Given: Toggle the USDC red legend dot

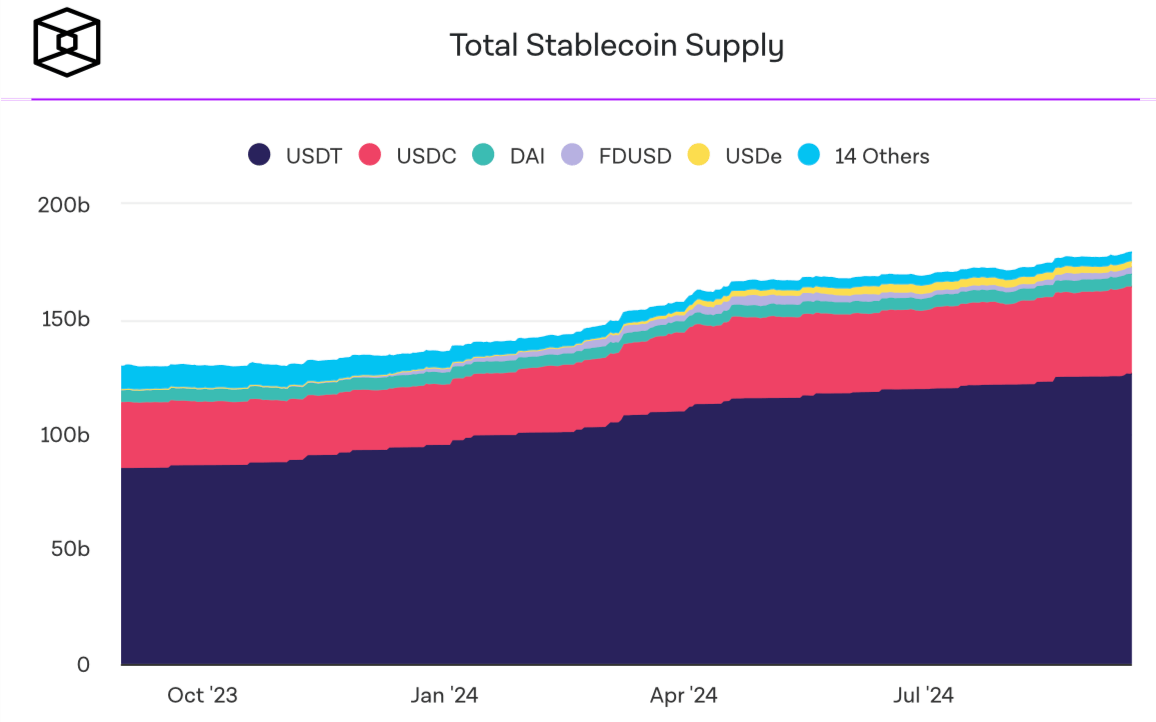Looking at the screenshot, I should (x=370, y=155).
